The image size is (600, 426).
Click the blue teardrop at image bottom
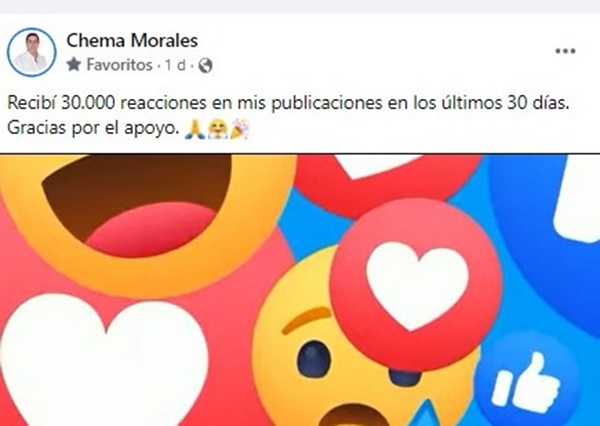click(x=425, y=414)
